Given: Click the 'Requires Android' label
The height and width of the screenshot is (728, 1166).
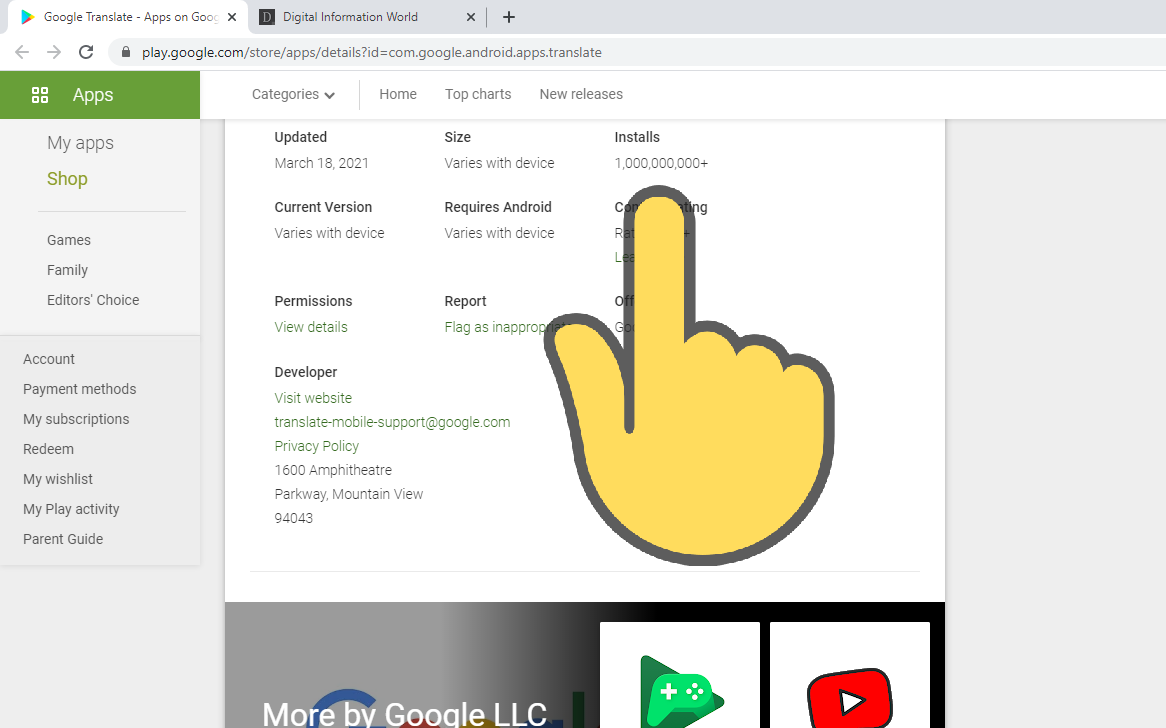Looking at the screenshot, I should [498, 207].
